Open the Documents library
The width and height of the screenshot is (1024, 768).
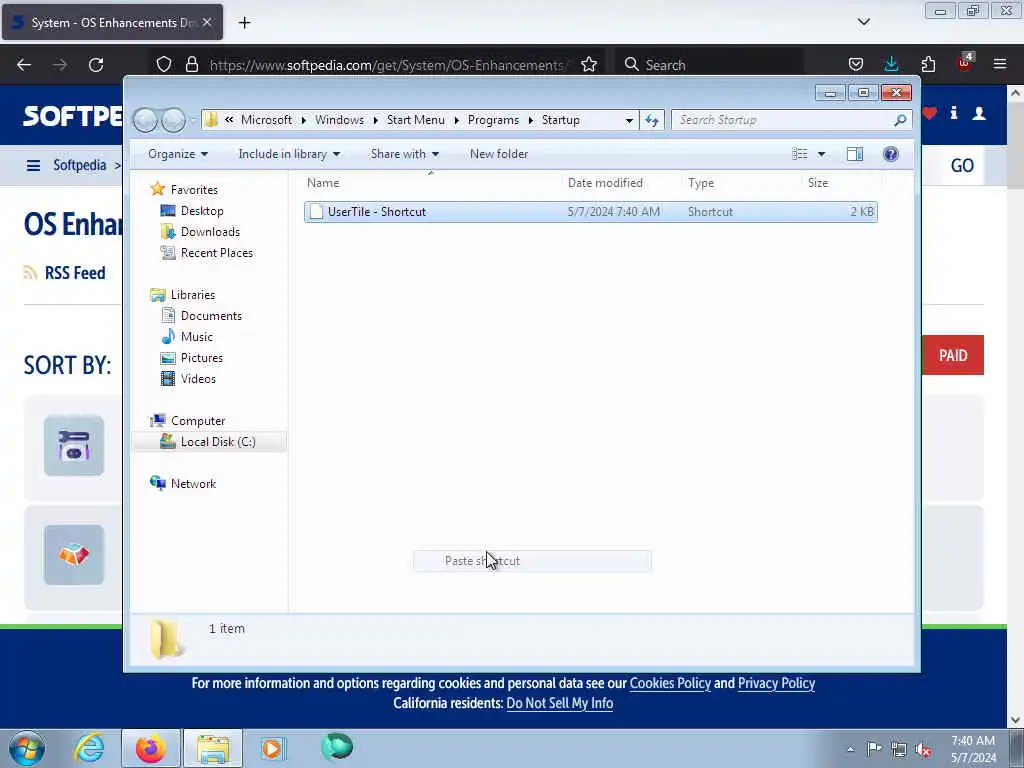pos(211,315)
